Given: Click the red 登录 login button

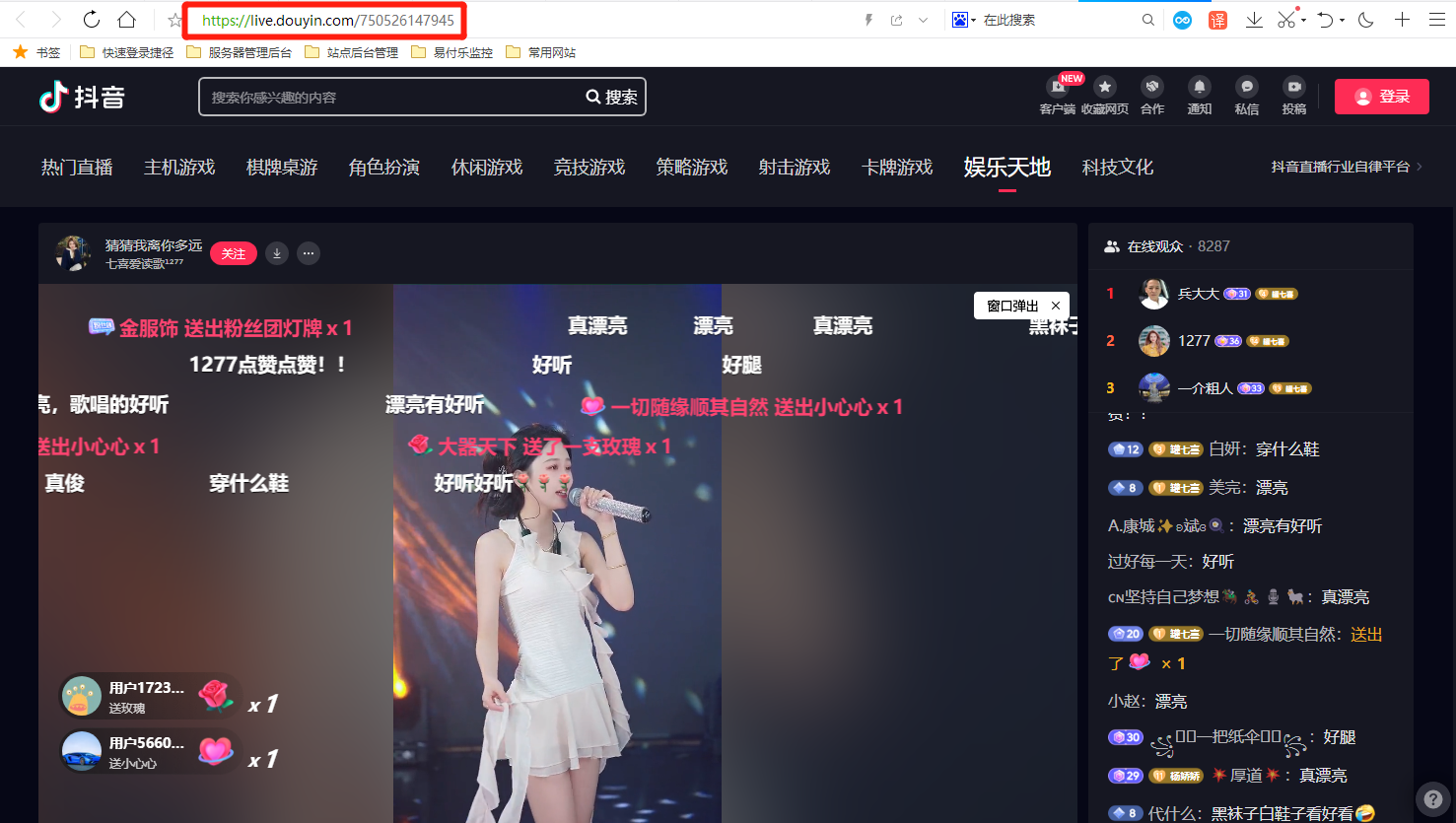Looking at the screenshot, I should coord(1381,97).
